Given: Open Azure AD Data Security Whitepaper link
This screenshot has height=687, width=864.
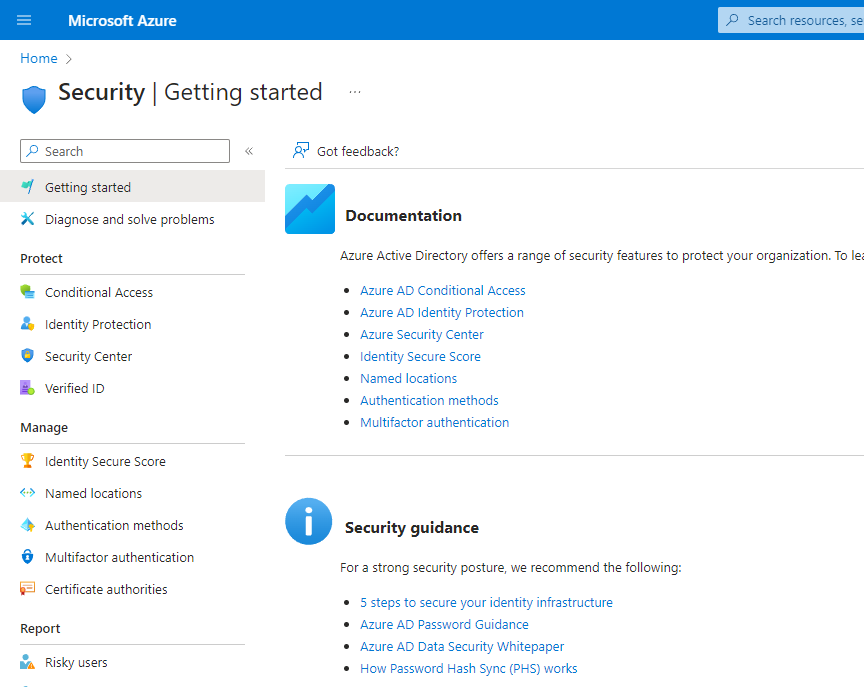Looking at the screenshot, I should pos(462,646).
